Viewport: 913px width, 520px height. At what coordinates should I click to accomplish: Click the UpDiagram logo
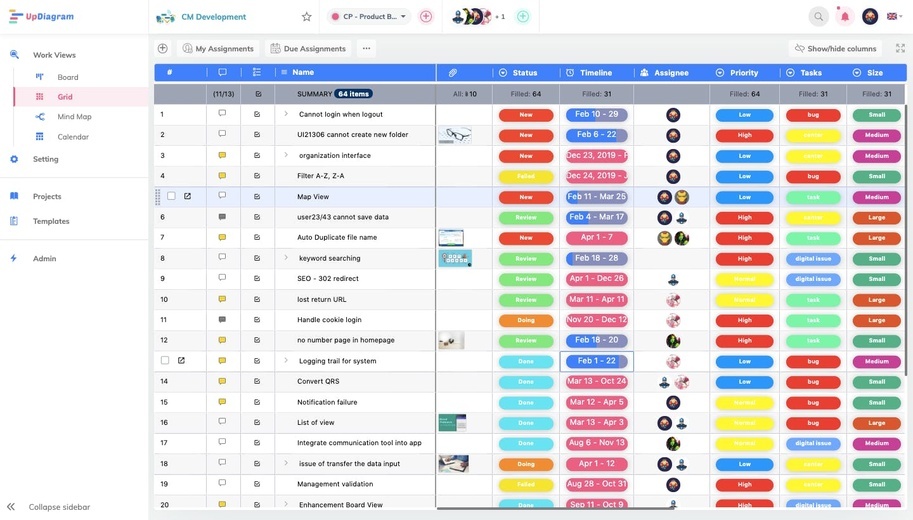point(41,16)
